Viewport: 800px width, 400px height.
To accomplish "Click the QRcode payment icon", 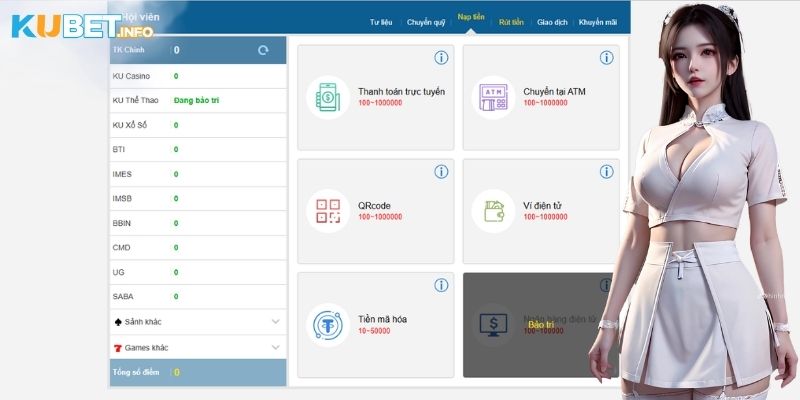I will [x=328, y=211].
